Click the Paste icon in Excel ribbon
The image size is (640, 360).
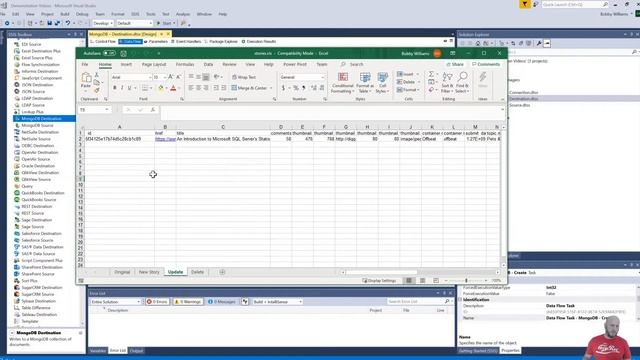click(x=86, y=78)
